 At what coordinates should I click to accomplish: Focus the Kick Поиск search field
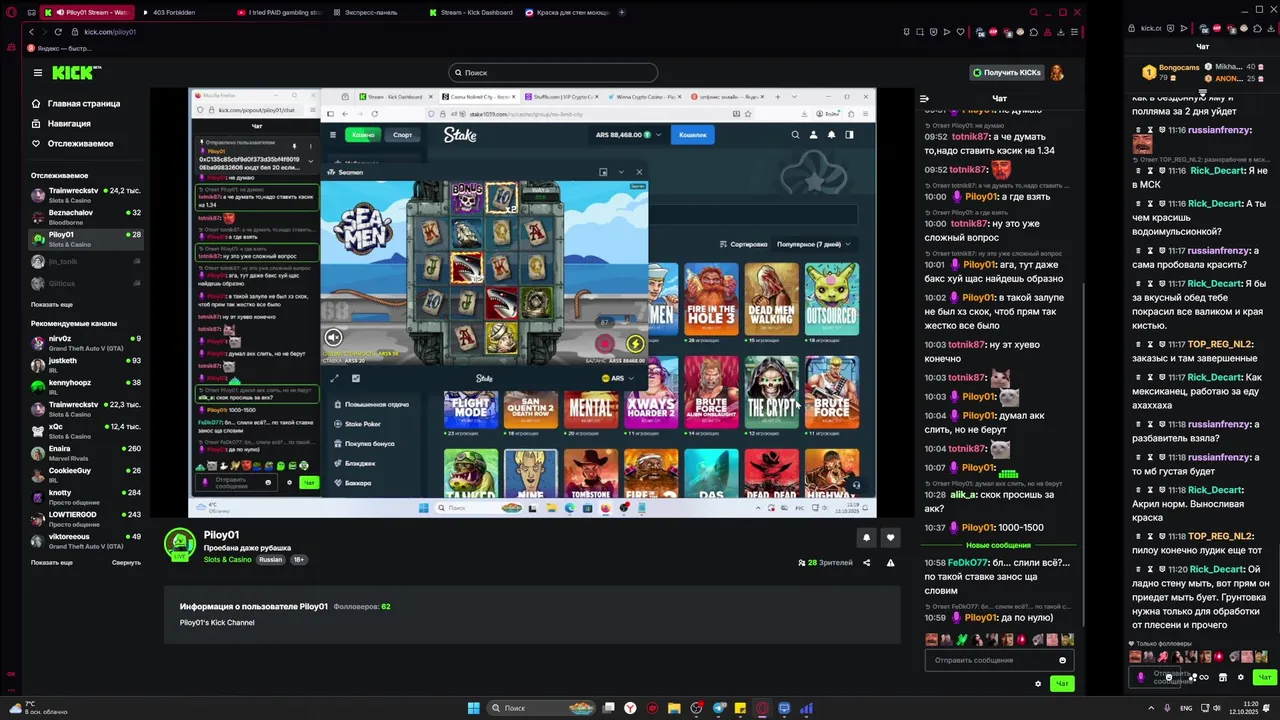(x=553, y=72)
